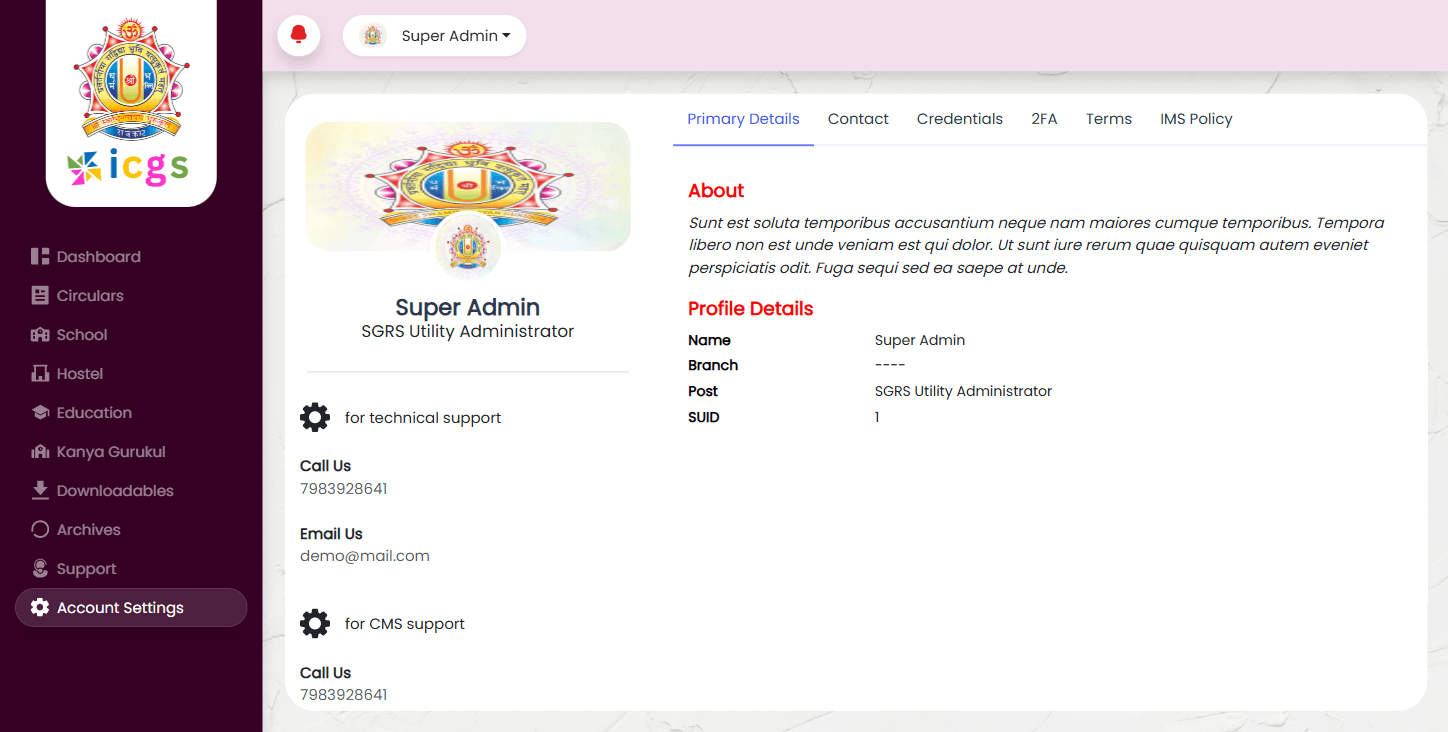Click the Kanya Gurukul icon
The width and height of the screenshot is (1448, 732).
(x=40, y=452)
